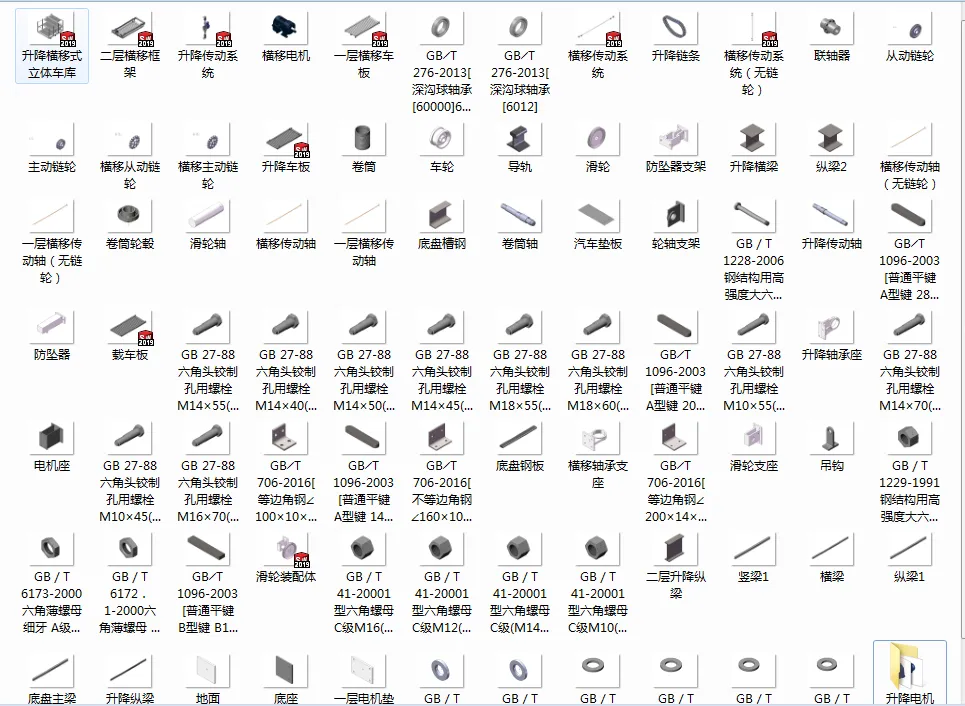Image resolution: width=965 pixels, height=706 pixels.
Task: Select the 滑轮支座 part icon
Action: [754, 438]
